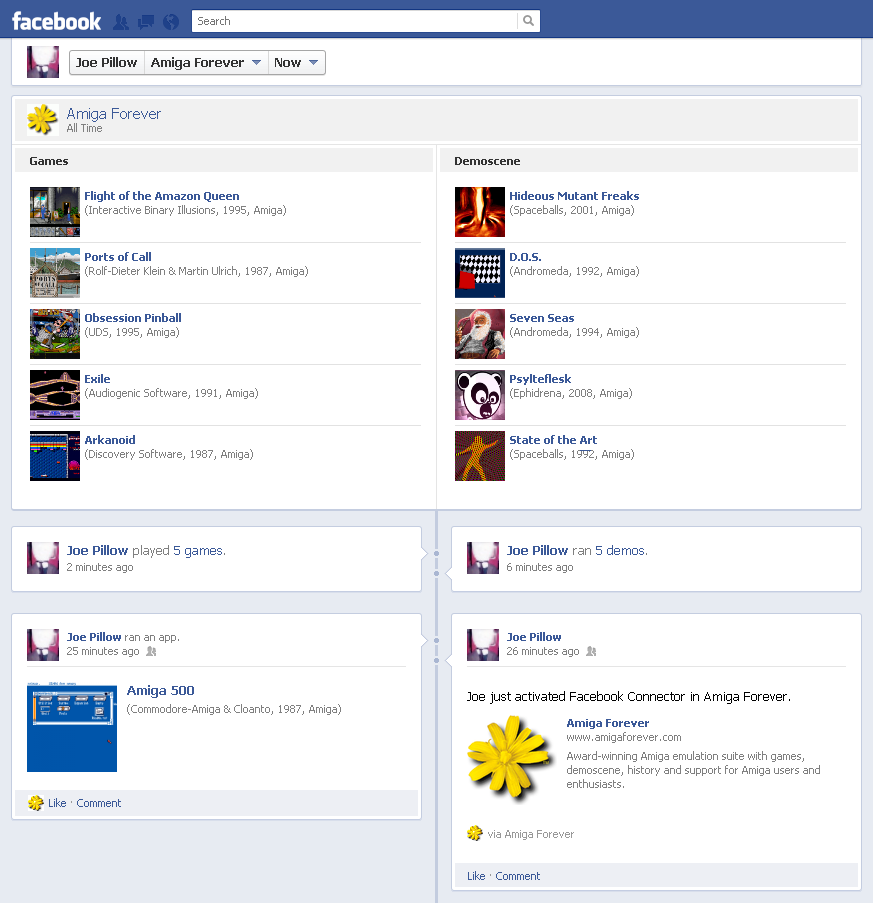The height and width of the screenshot is (903, 873).
Task: Expand the Amiga Forever dropdown
Action: tap(206, 63)
